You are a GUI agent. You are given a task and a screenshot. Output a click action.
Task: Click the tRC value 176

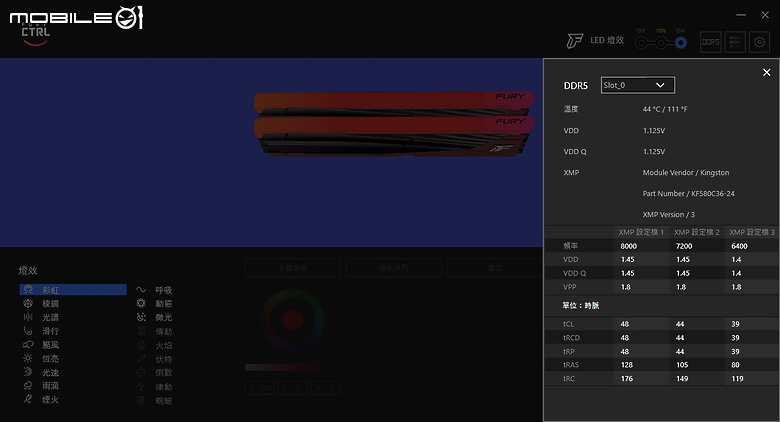tap(627, 379)
